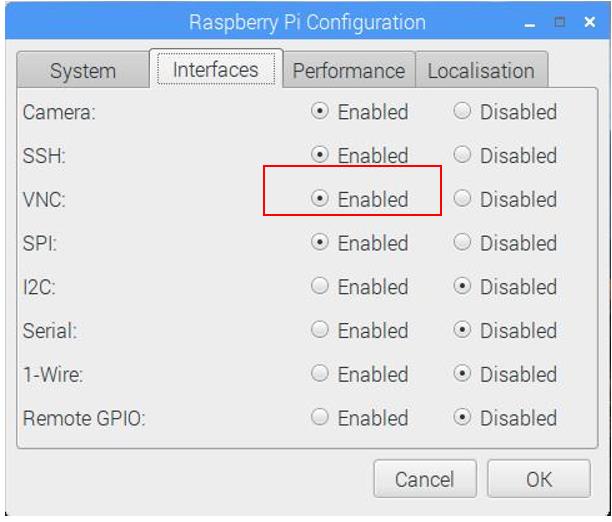Screen dimensions: 612x522
Task: Minimize the Raspberry Pi Configuration window
Action: pyautogui.click(x=541, y=21)
